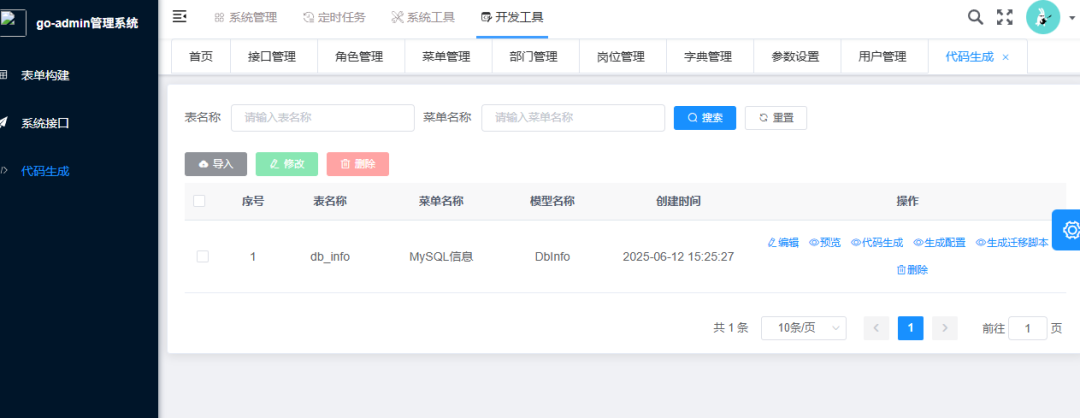
Task: Focus the 菜单名称 input field
Action: click(x=573, y=118)
